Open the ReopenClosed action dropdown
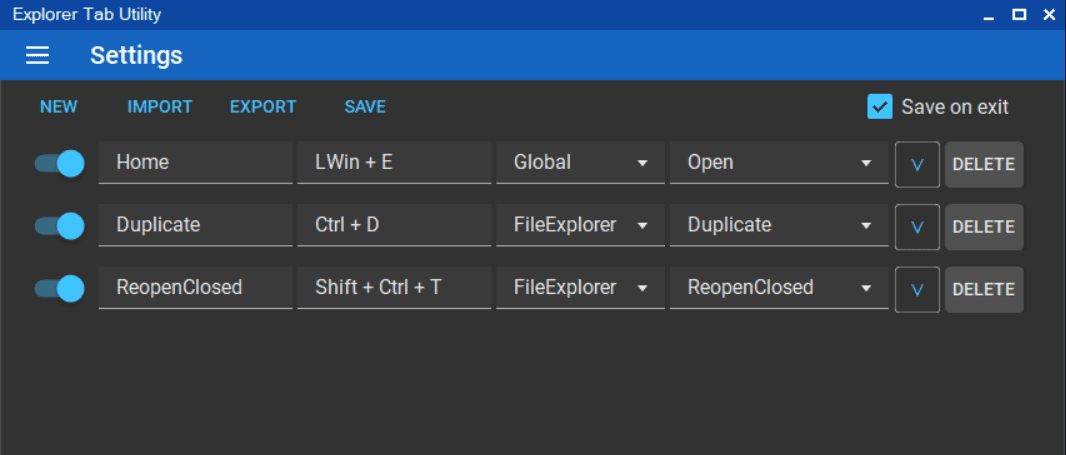This screenshot has width=1066, height=455. (x=779, y=288)
